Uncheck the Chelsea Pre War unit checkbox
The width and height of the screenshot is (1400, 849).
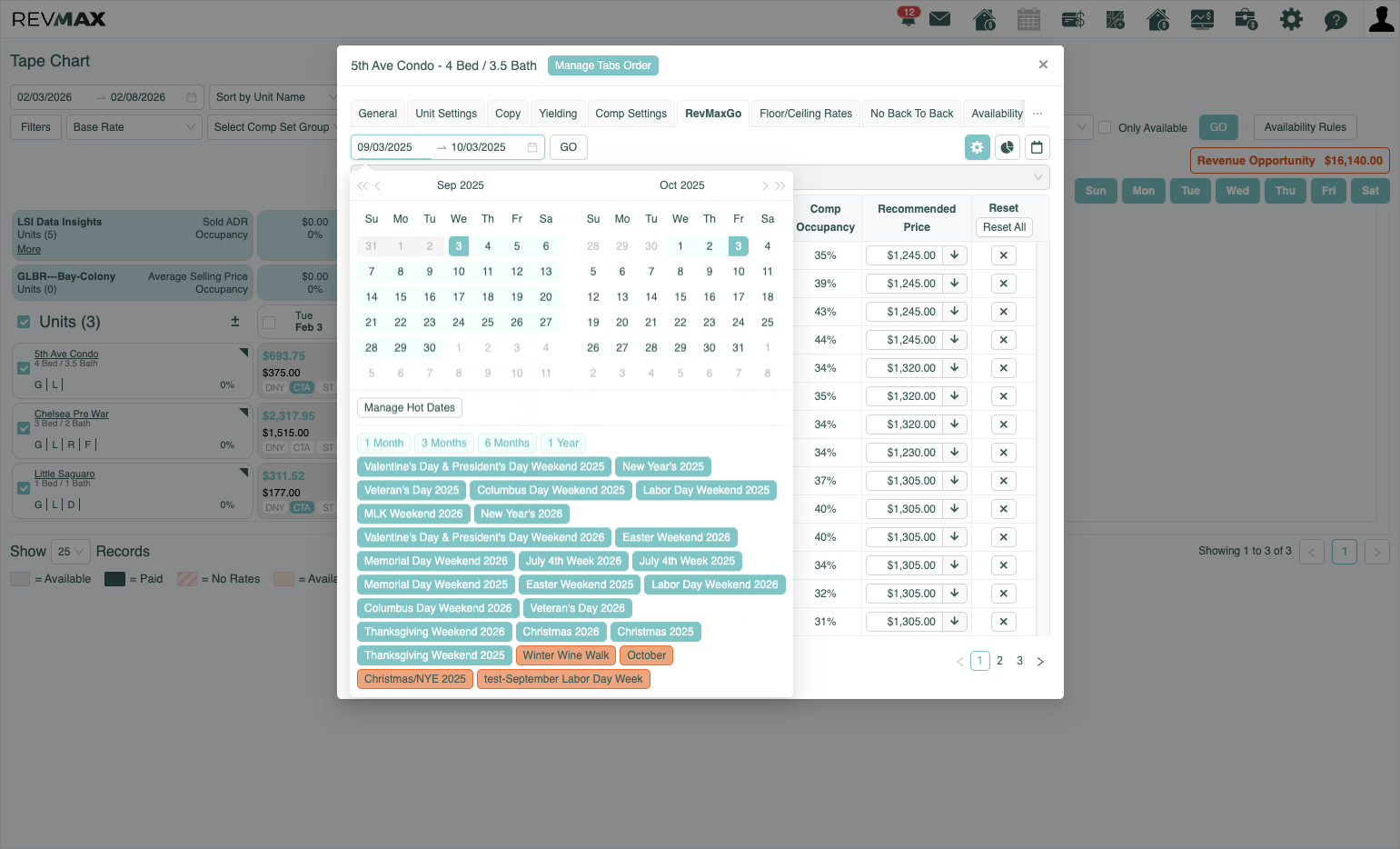pyautogui.click(x=24, y=428)
